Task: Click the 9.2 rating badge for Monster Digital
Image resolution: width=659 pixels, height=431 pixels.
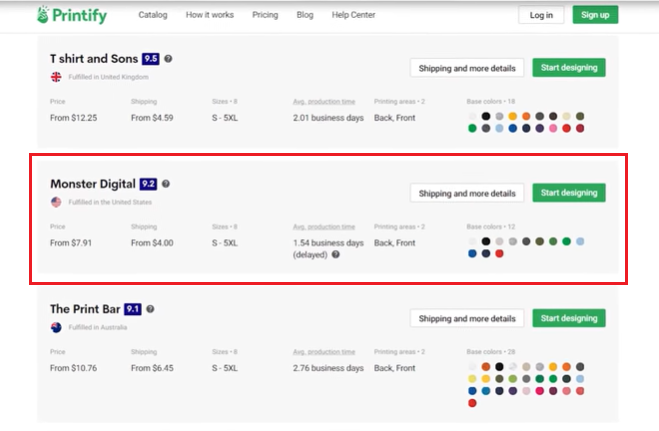Action: (x=148, y=184)
